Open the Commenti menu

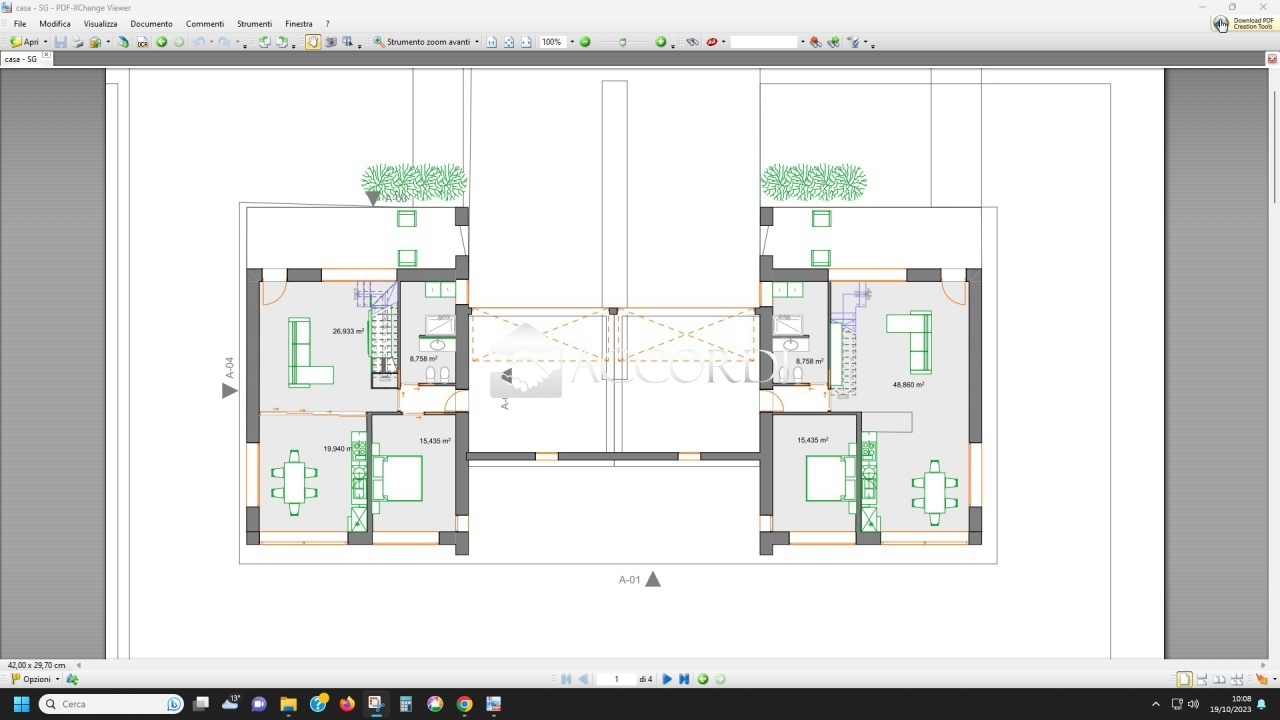pyautogui.click(x=205, y=24)
